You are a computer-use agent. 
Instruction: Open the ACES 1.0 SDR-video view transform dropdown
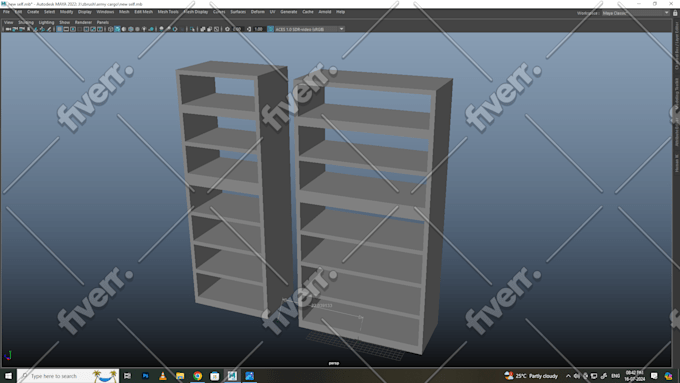310,29
